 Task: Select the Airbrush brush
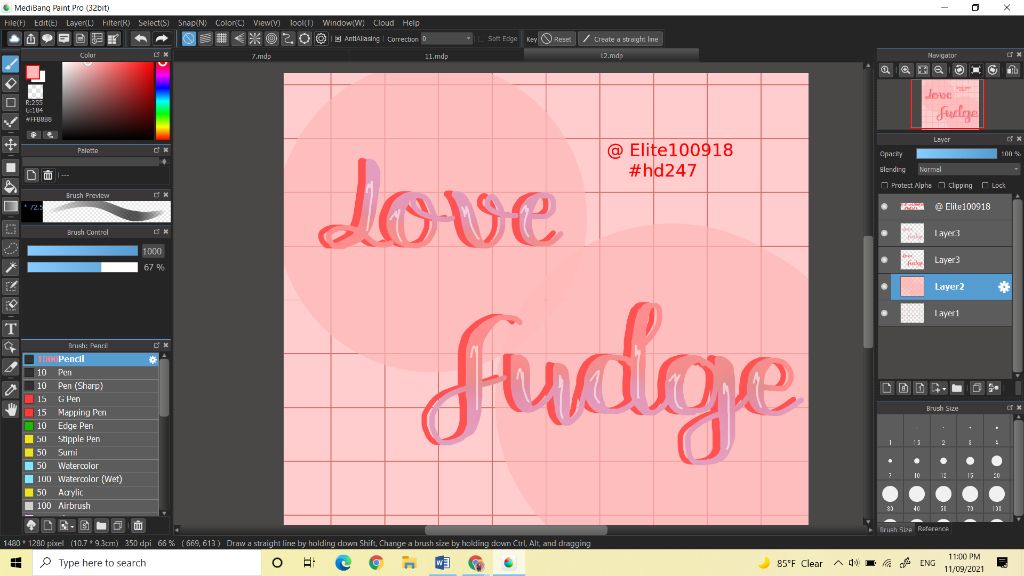[x=91, y=506]
